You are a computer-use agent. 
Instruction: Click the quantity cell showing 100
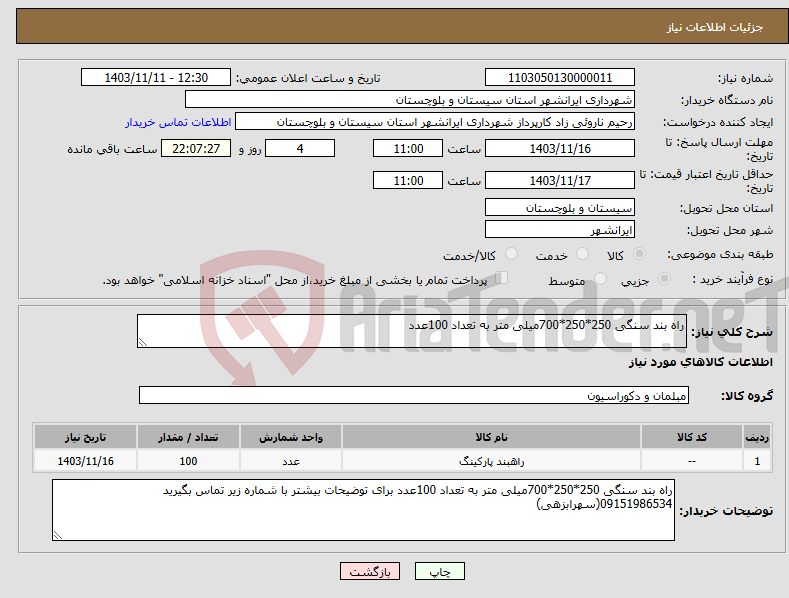coord(188,461)
